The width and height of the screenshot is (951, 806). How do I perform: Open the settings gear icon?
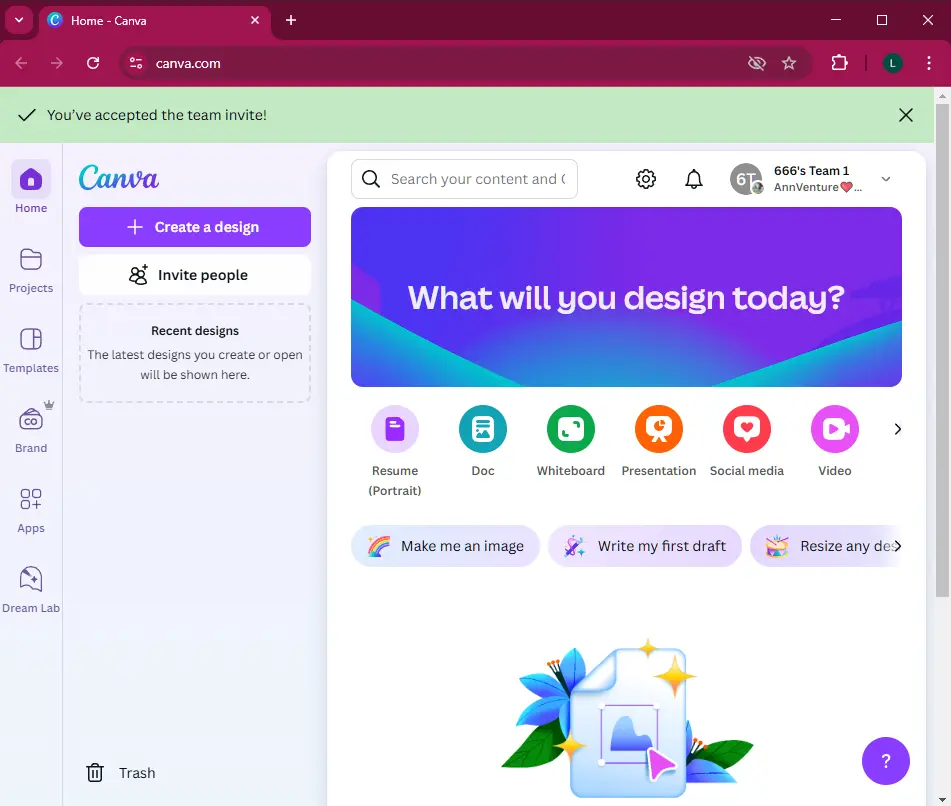coord(646,179)
